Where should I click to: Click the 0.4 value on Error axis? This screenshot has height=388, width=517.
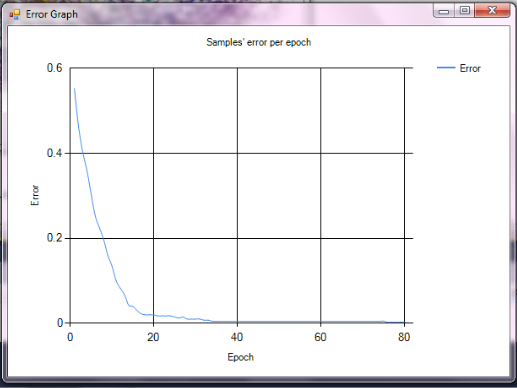click(x=54, y=153)
